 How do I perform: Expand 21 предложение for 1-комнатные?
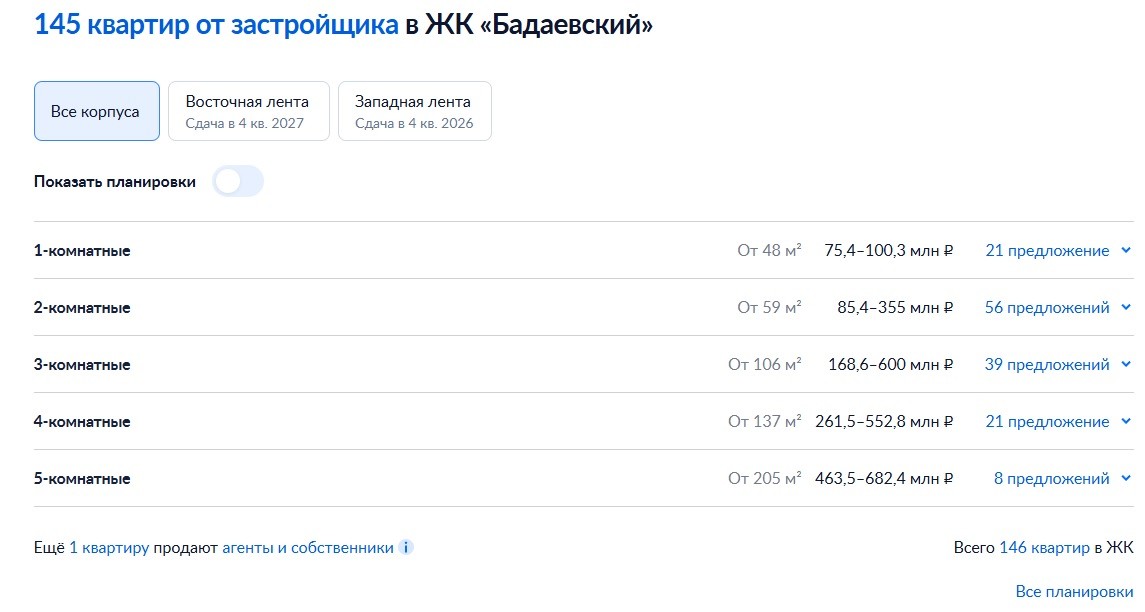point(1047,250)
